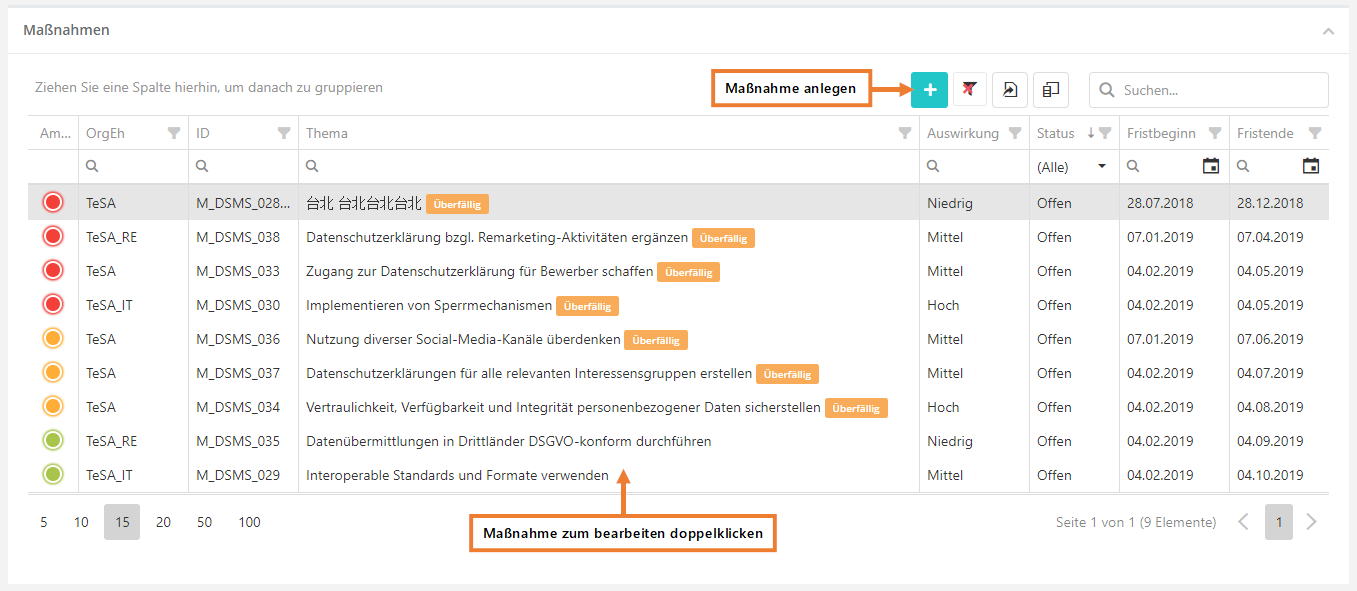Set page size to 20
The width and height of the screenshot is (1357, 591).
163,522
